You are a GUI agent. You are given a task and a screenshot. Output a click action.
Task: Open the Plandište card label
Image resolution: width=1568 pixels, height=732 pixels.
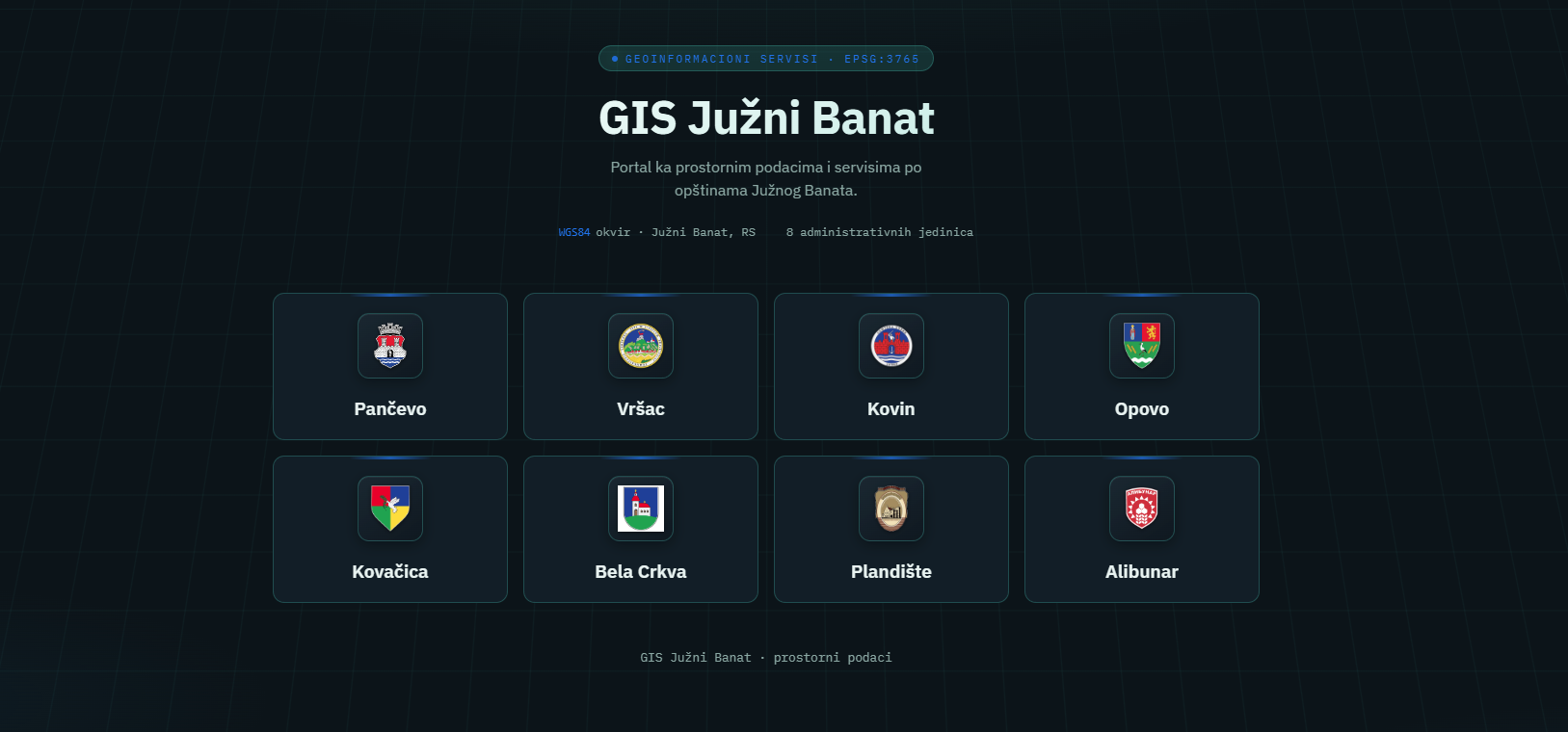[x=891, y=572]
